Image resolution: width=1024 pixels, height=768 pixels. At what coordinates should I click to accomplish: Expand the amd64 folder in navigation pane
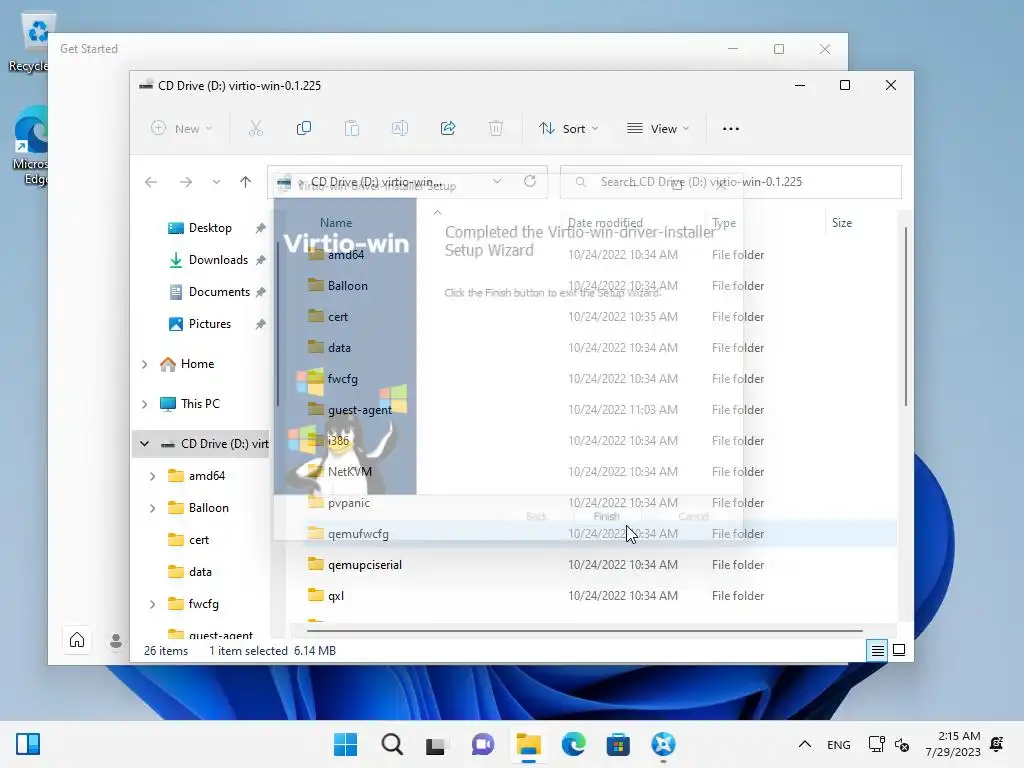coord(152,475)
